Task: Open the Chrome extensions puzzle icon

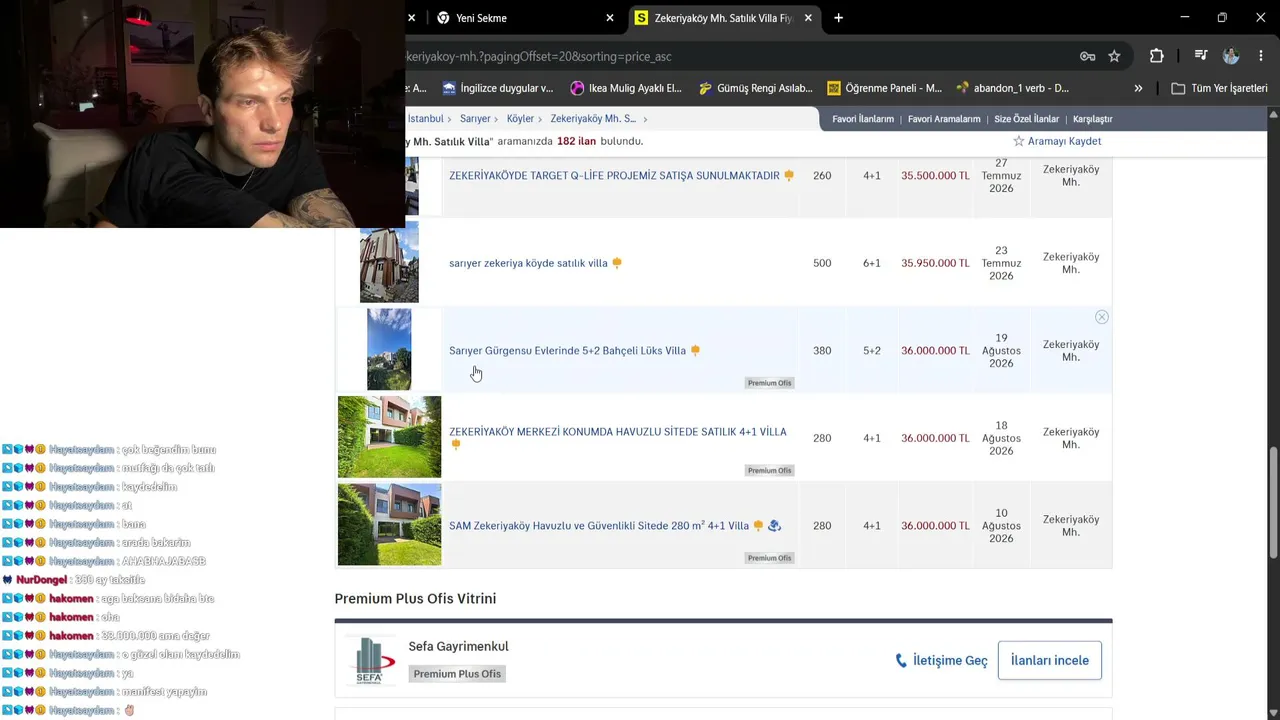Action: coord(1157,56)
